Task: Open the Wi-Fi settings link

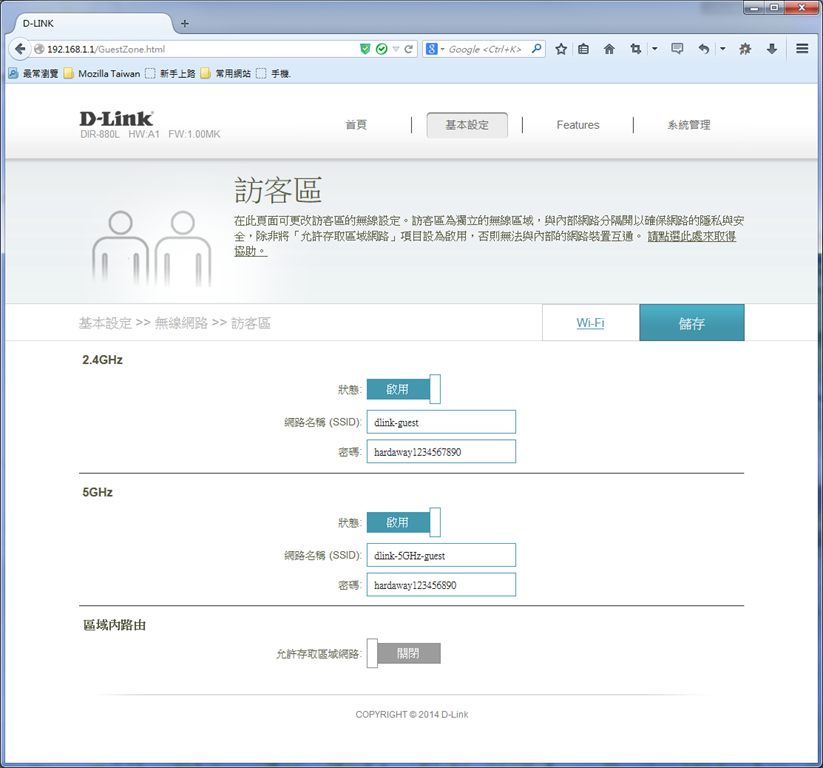Action: pos(590,323)
